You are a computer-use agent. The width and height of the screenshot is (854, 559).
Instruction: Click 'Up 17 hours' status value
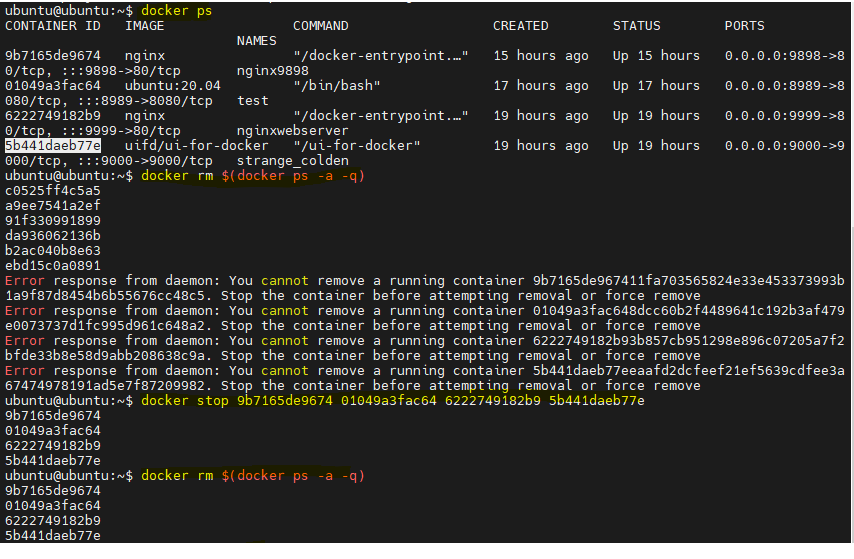tap(656, 86)
